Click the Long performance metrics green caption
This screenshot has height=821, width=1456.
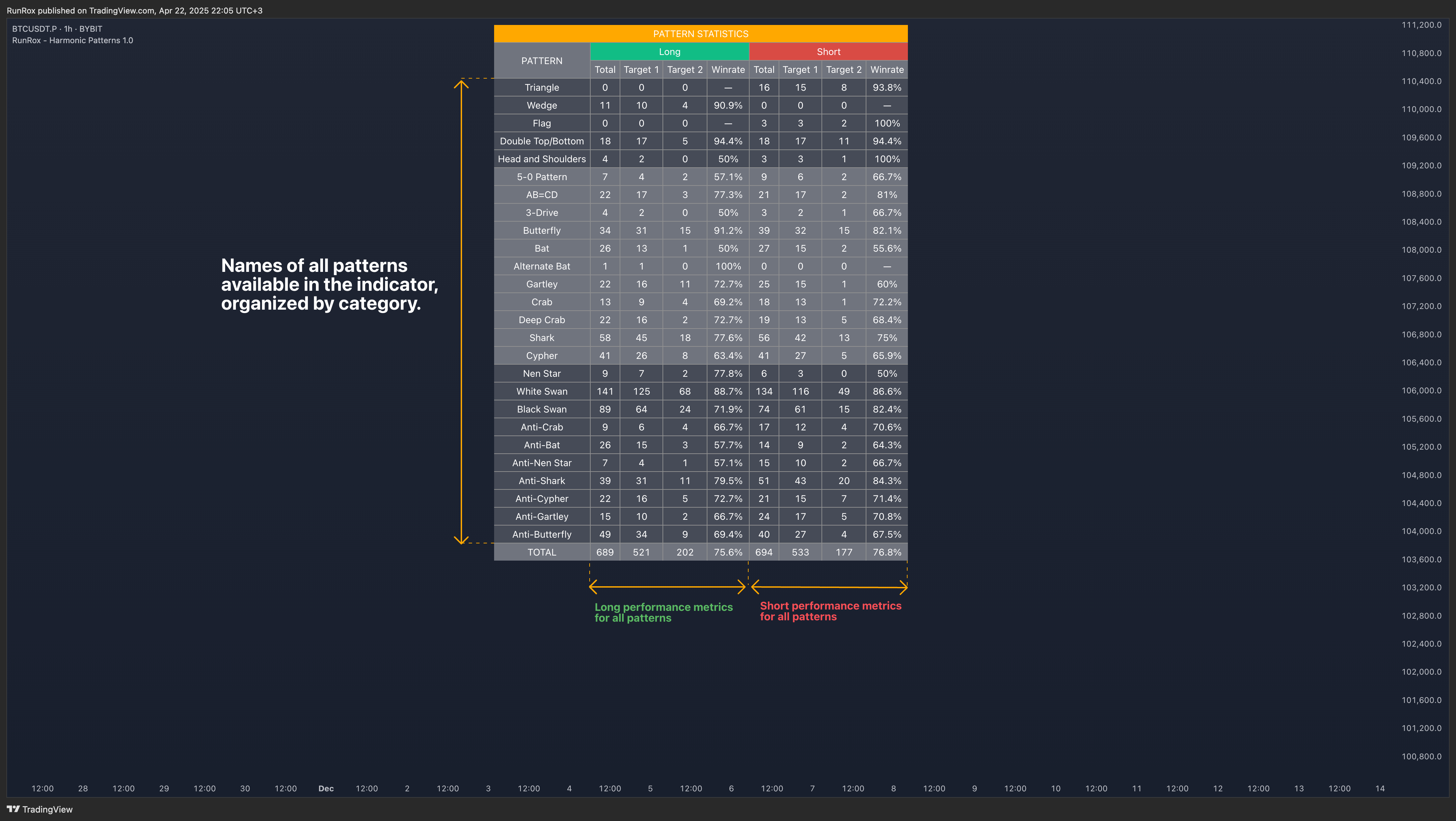[663, 612]
